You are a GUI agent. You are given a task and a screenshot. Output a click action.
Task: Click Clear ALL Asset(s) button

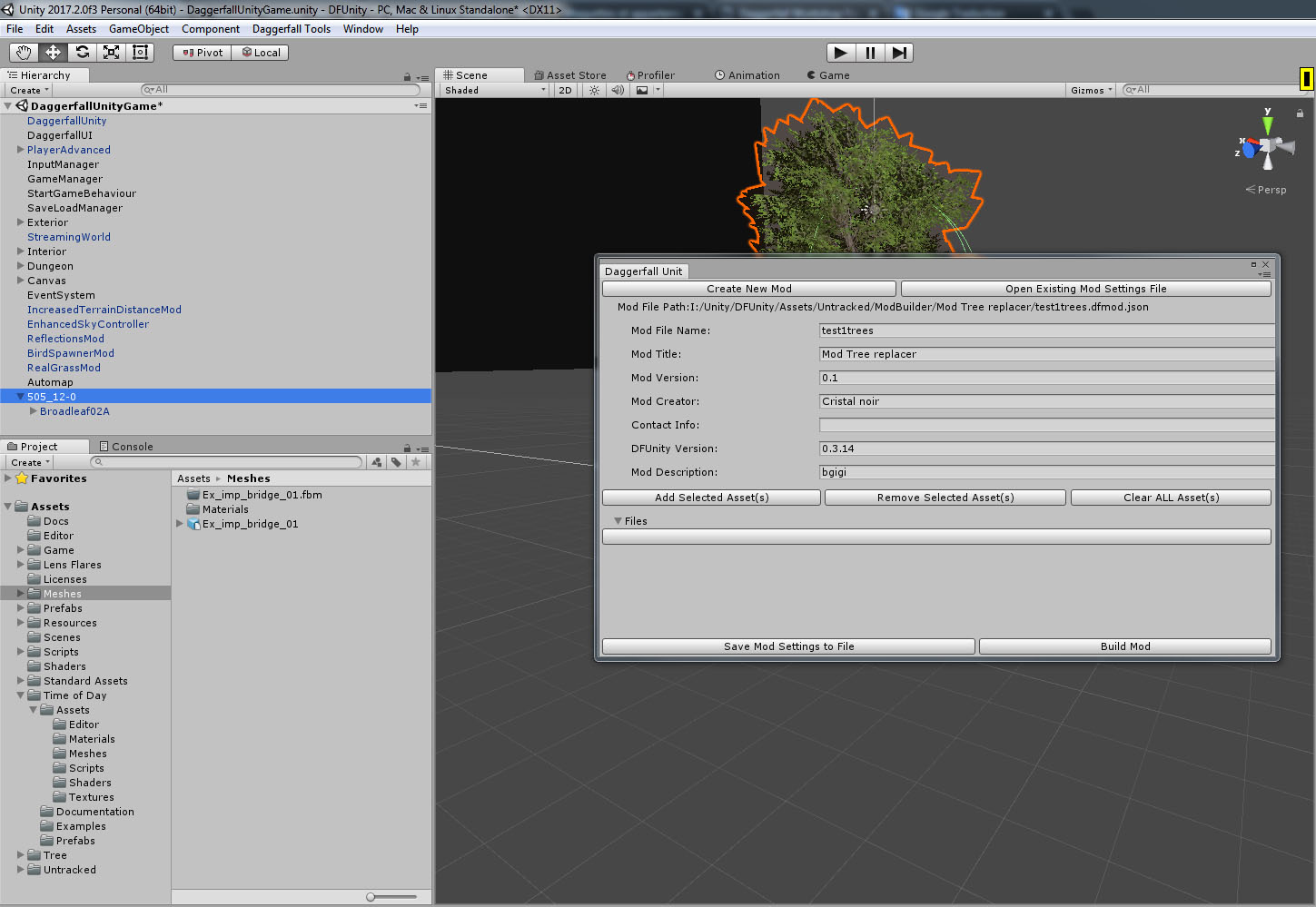(x=1171, y=498)
